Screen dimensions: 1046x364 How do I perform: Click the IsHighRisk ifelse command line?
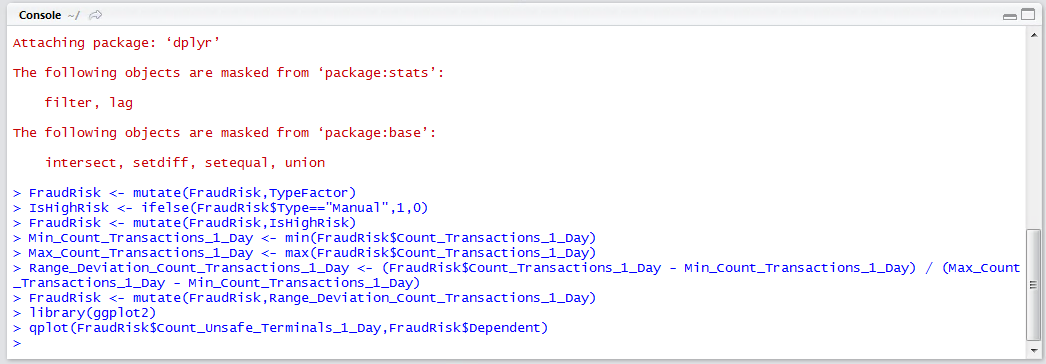[220, 208]
